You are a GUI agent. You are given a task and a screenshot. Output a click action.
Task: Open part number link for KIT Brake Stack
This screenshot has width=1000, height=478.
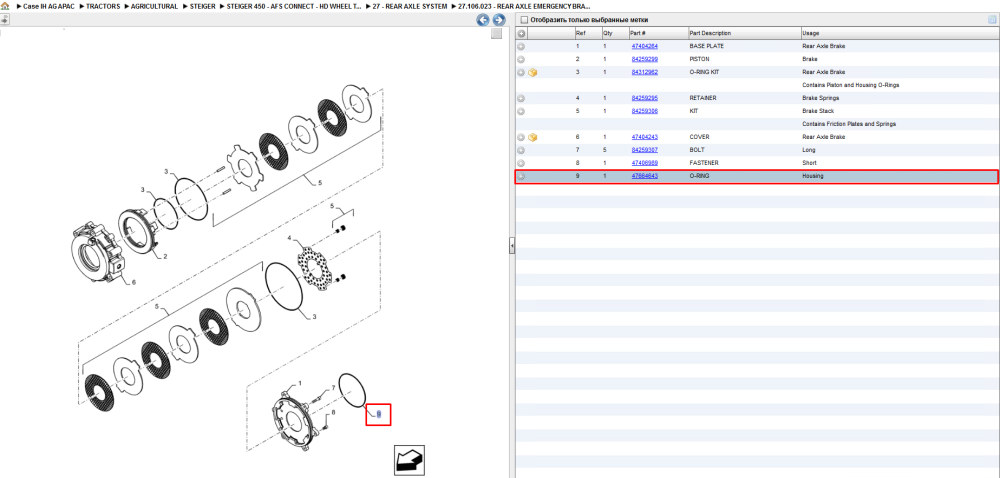(644, 112)
